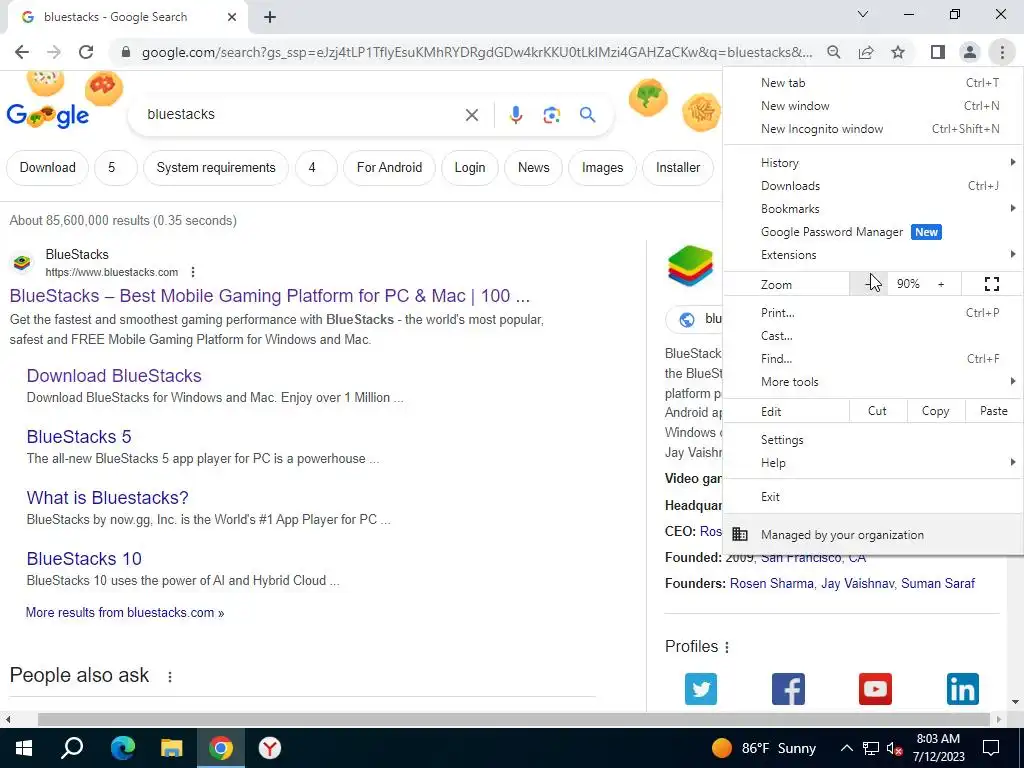
Task: Click the blue search magnifier button
Action: pos(587,115)
